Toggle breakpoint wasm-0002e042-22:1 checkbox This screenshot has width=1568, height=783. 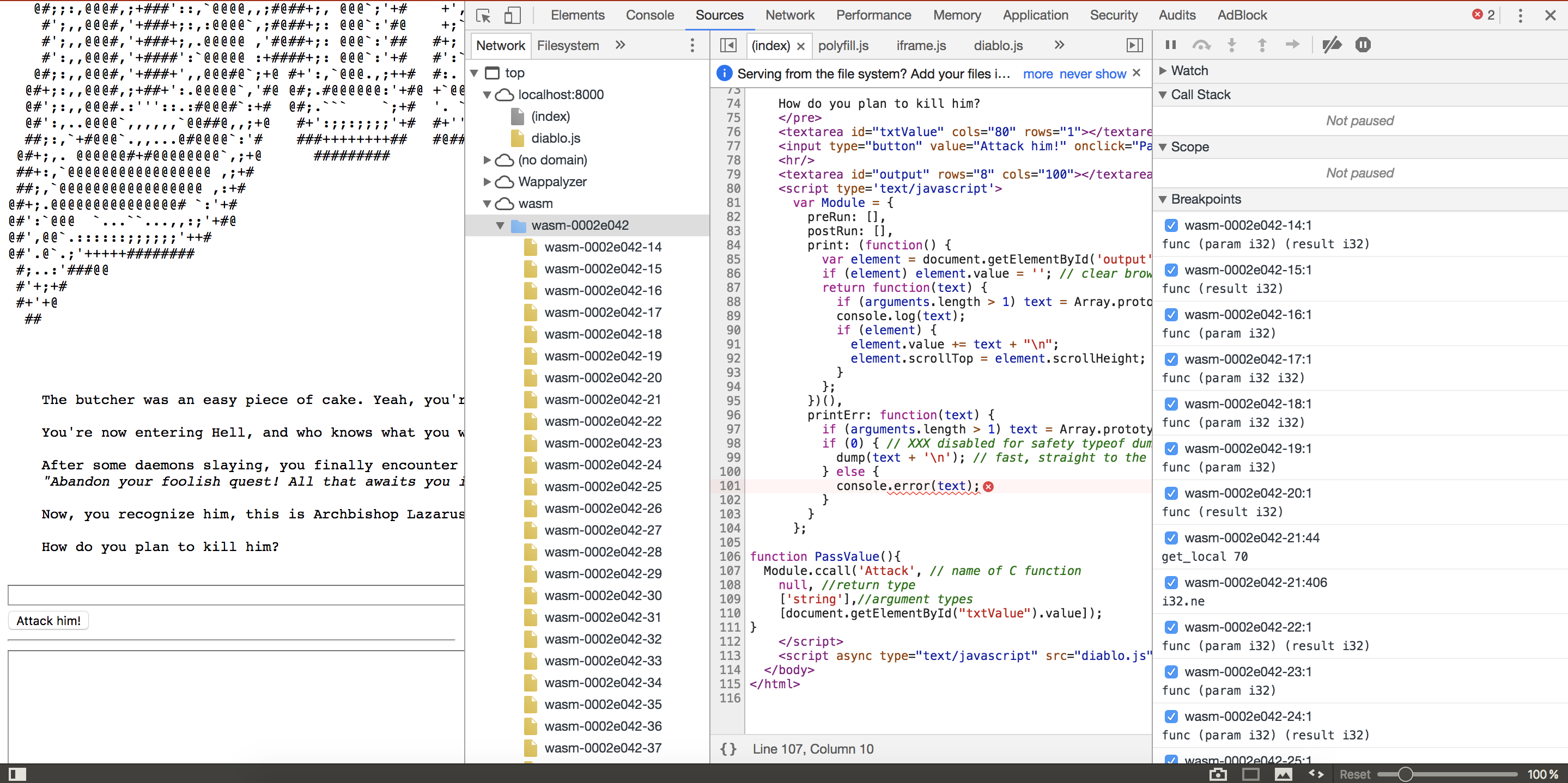pos(1170,627)
